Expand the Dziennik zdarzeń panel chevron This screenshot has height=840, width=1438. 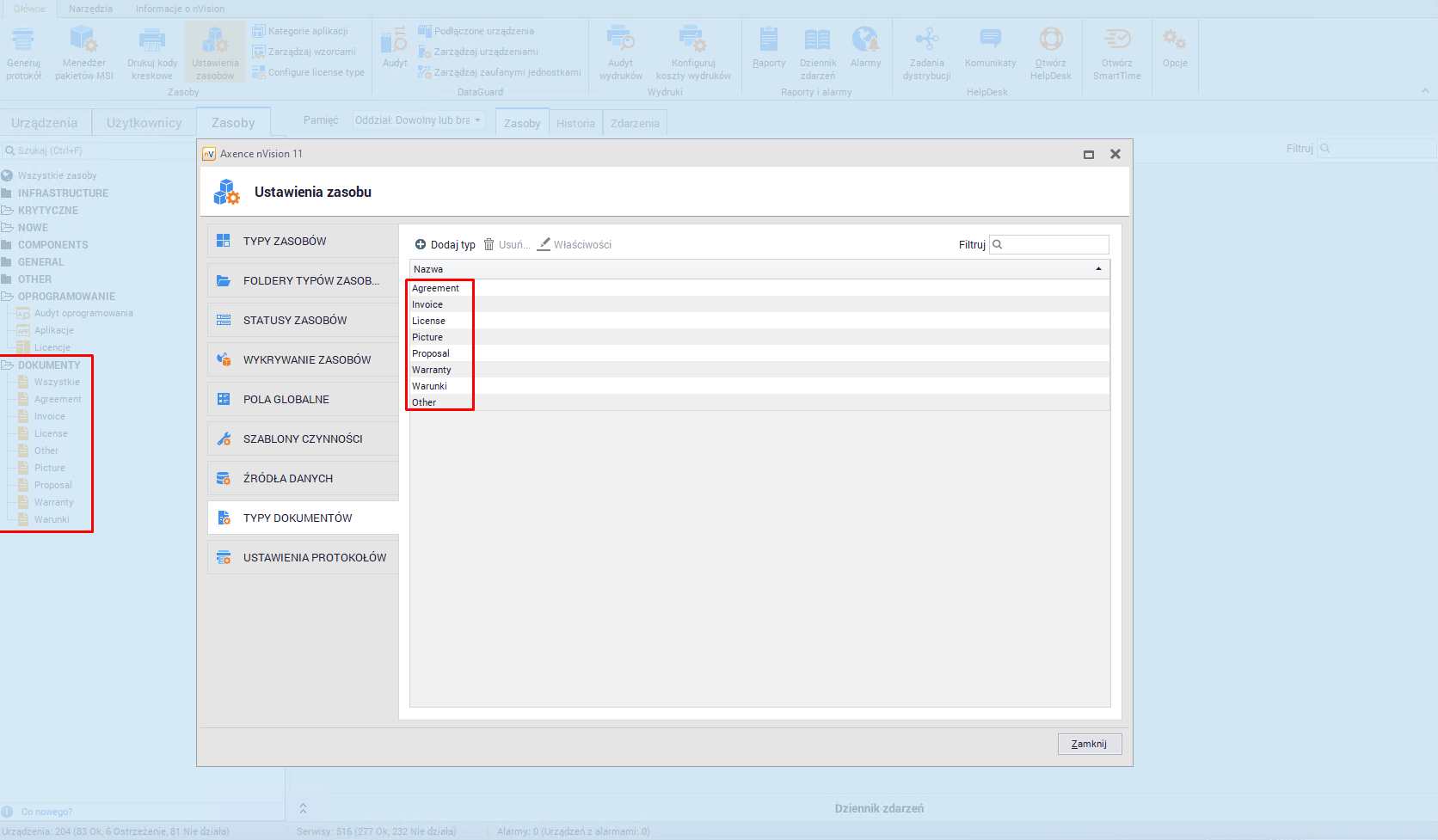pos(303,808)
